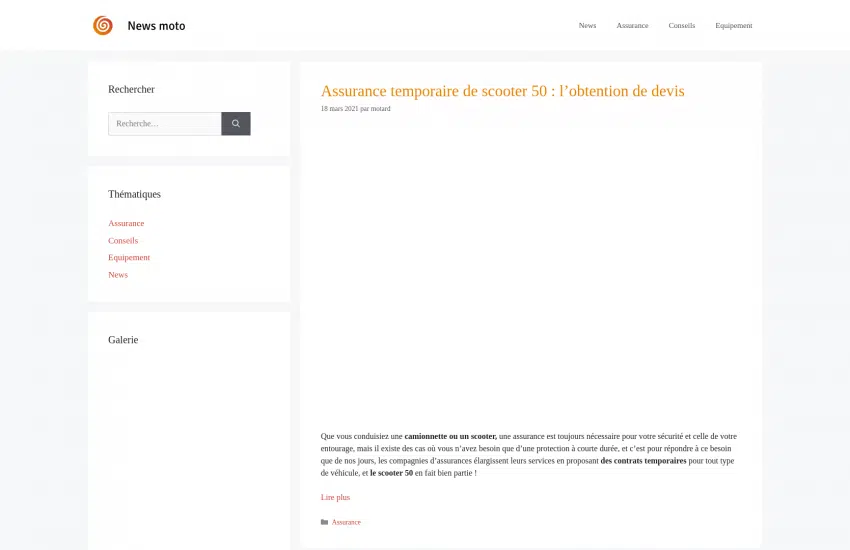
Task: Select Equipement under Thématiques
Action: tap(129, 257)
